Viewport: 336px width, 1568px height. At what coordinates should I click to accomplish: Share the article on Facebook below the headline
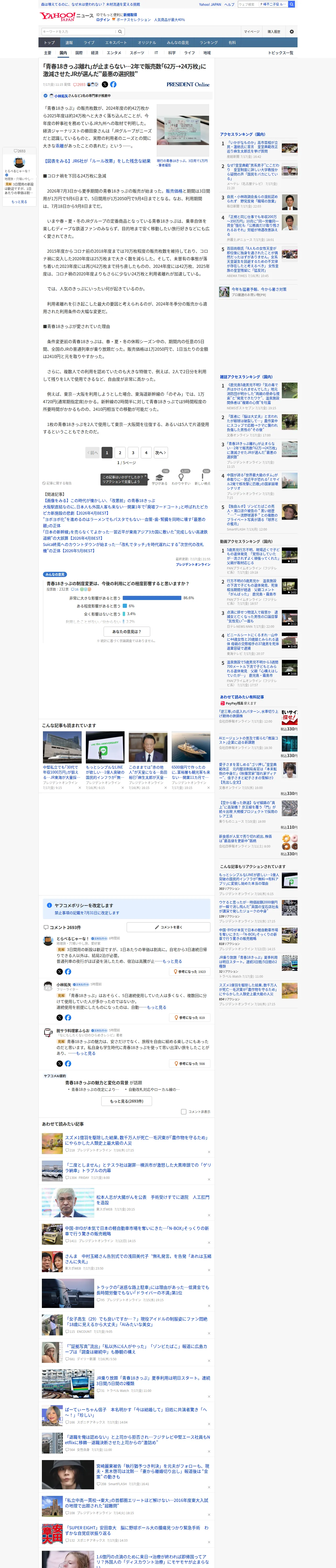[113, 85]
